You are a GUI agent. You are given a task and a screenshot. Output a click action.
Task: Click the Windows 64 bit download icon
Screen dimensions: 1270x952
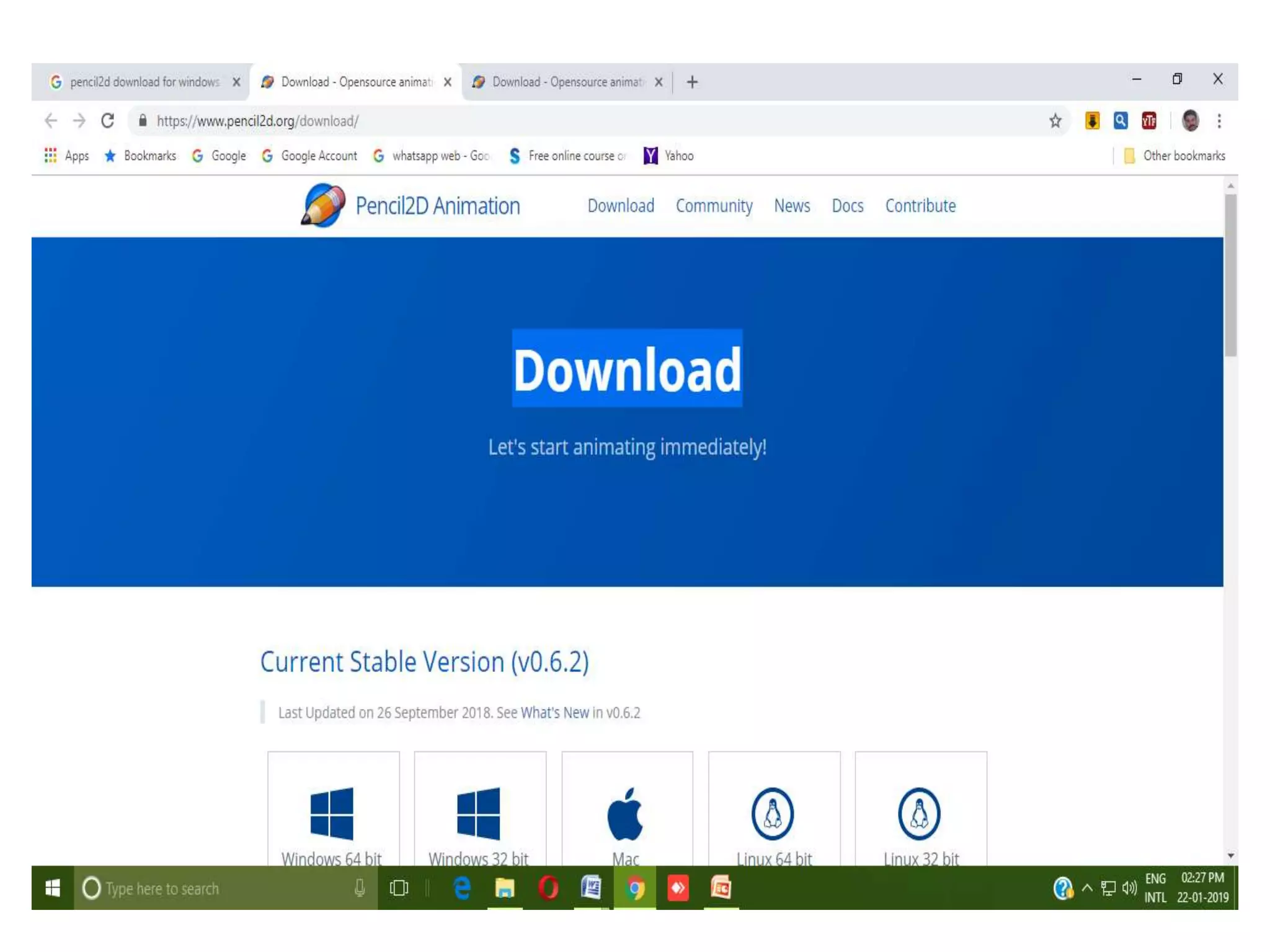pyautogui.click(x=332, y=813)
